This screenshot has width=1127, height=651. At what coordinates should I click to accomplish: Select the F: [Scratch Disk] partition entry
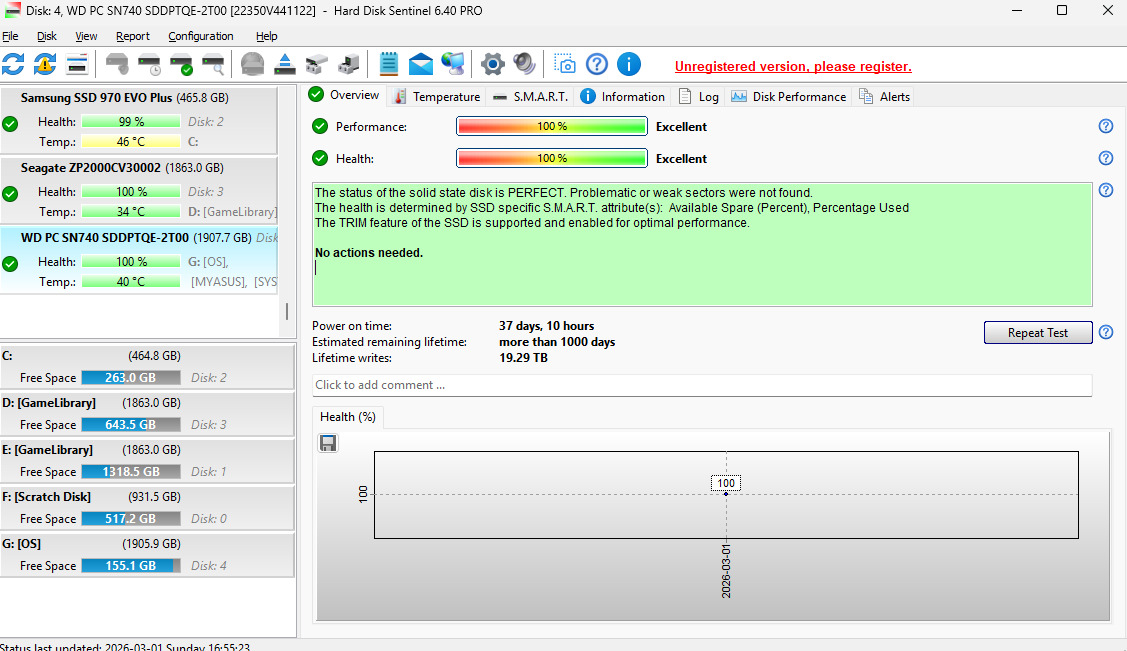[x=147, y=507]
